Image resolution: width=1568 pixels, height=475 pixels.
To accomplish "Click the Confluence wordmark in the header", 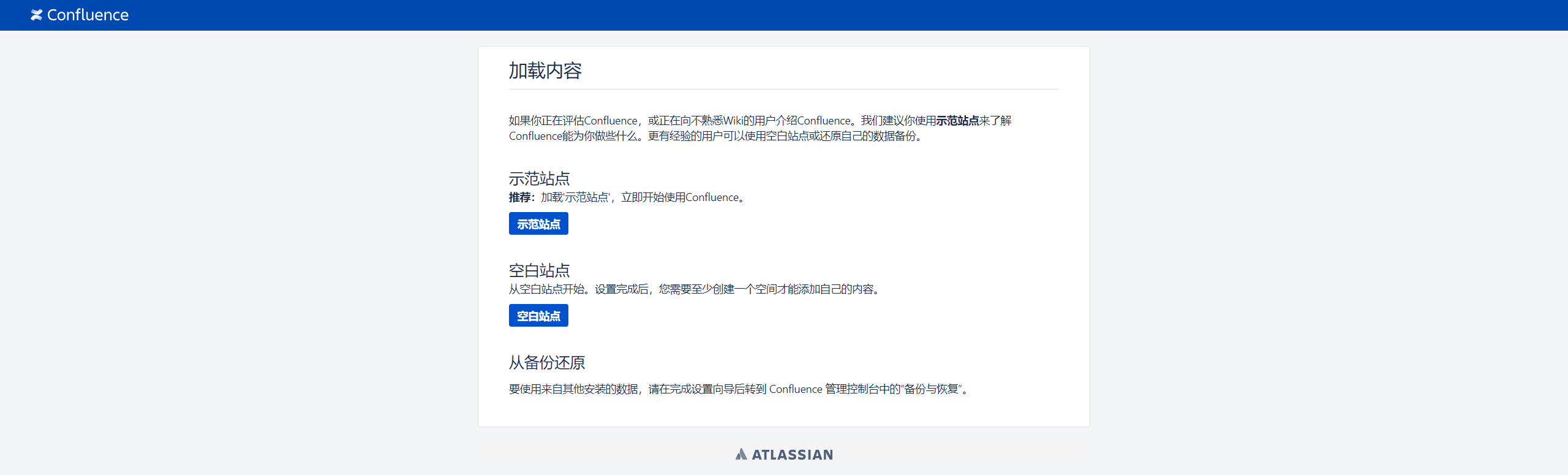I will tap(88, 15).
